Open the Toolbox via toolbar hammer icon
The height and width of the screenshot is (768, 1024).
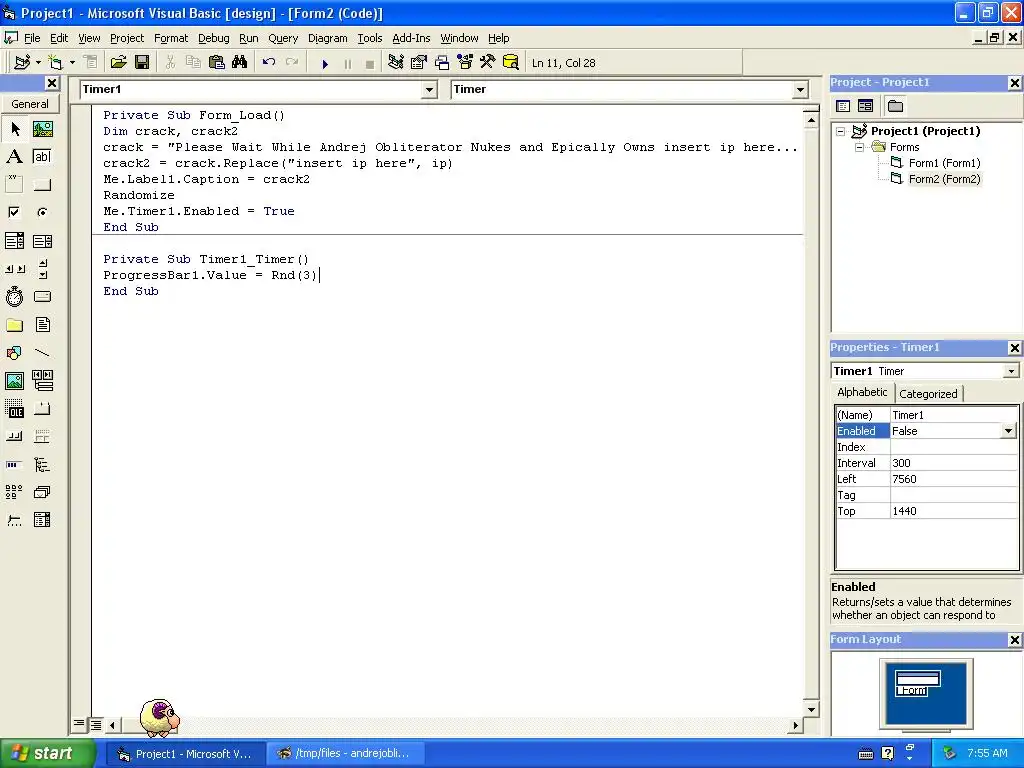click(x=488, y=63)
